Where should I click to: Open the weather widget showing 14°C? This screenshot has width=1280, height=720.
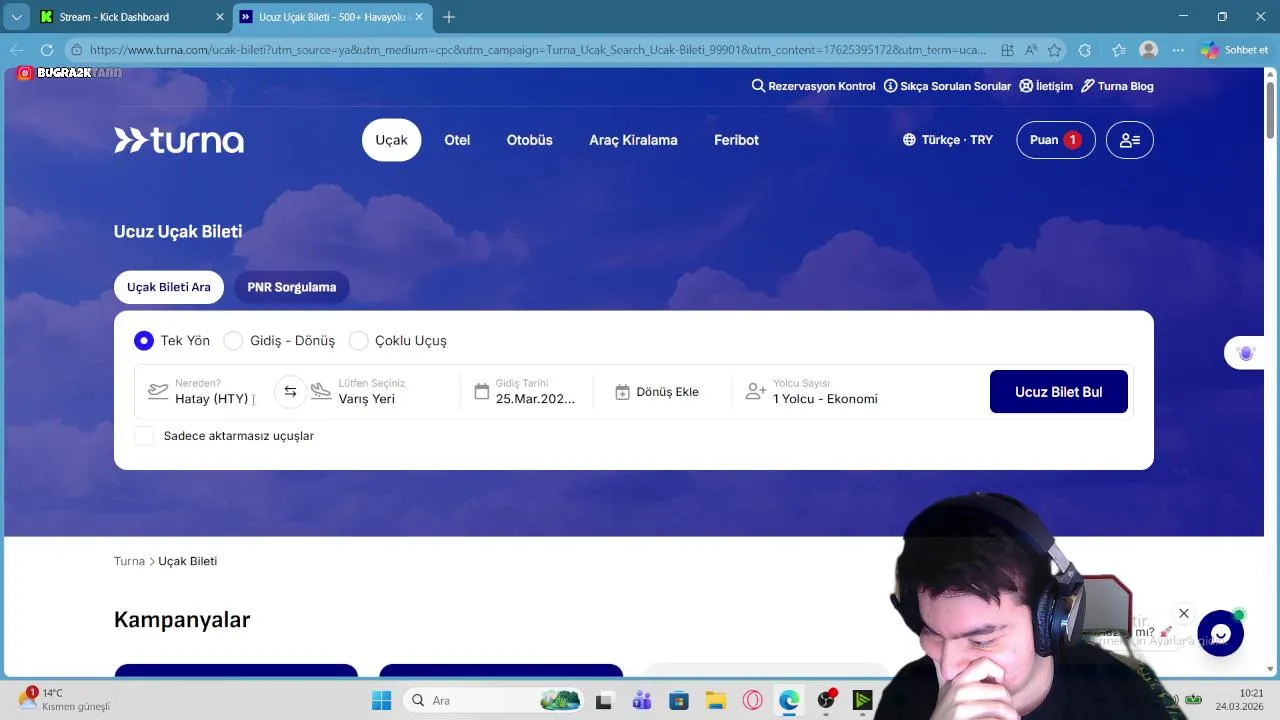click(65, 700)
